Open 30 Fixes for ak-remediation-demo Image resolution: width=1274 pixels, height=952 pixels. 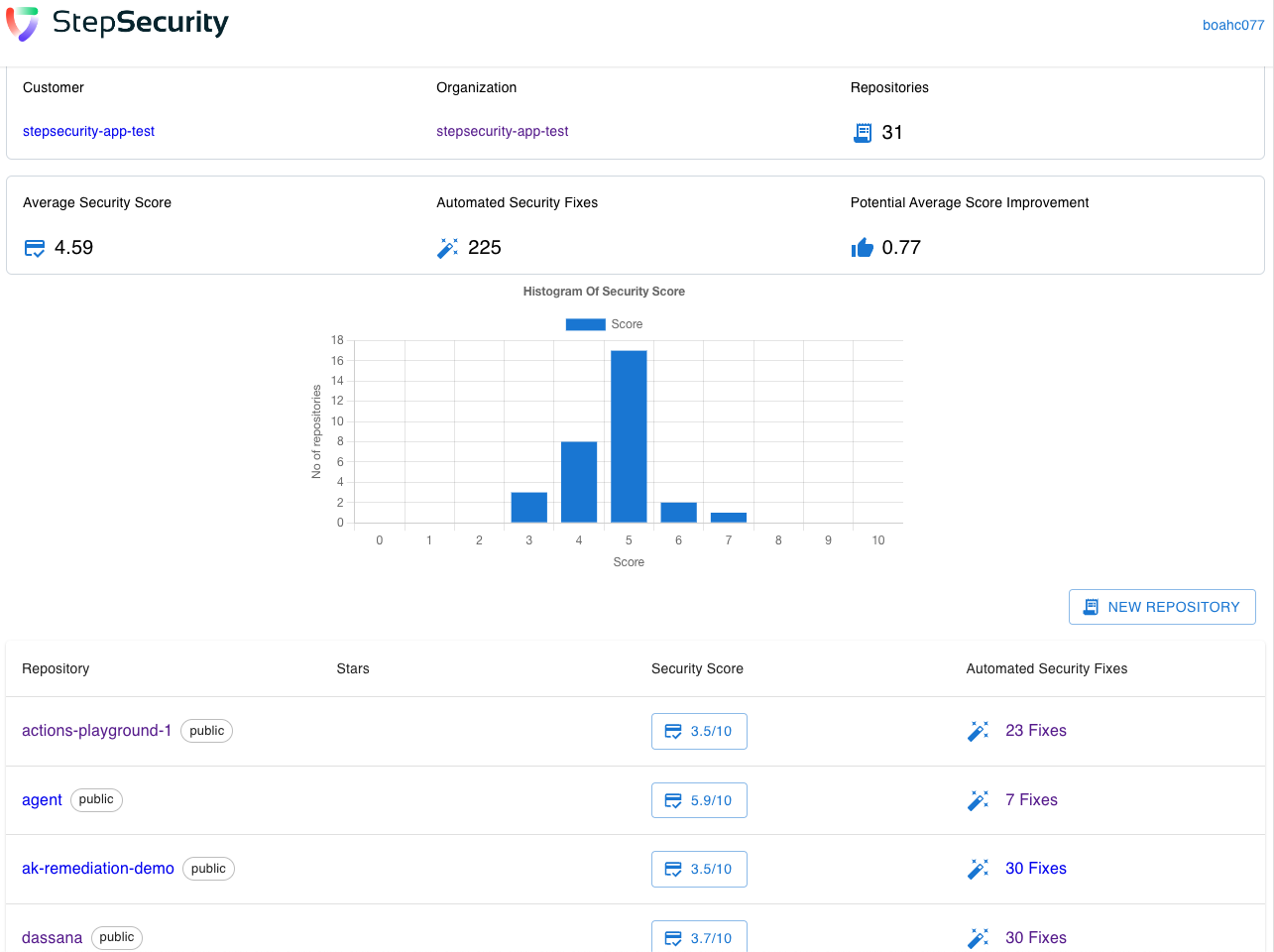pos(1035,869)
